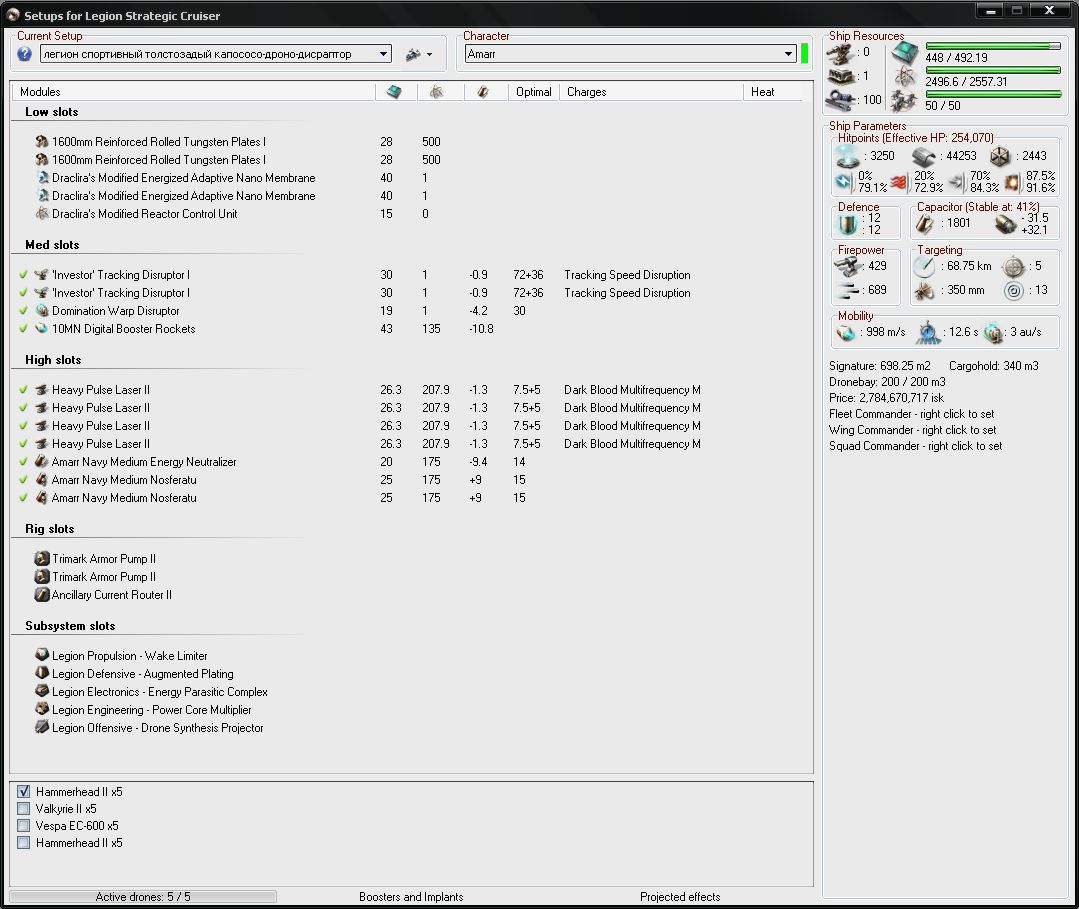Click the drone bandwidth bar 50 / 50
Image resolution: width=1079 pixels, height=909 pixels.
993,94
